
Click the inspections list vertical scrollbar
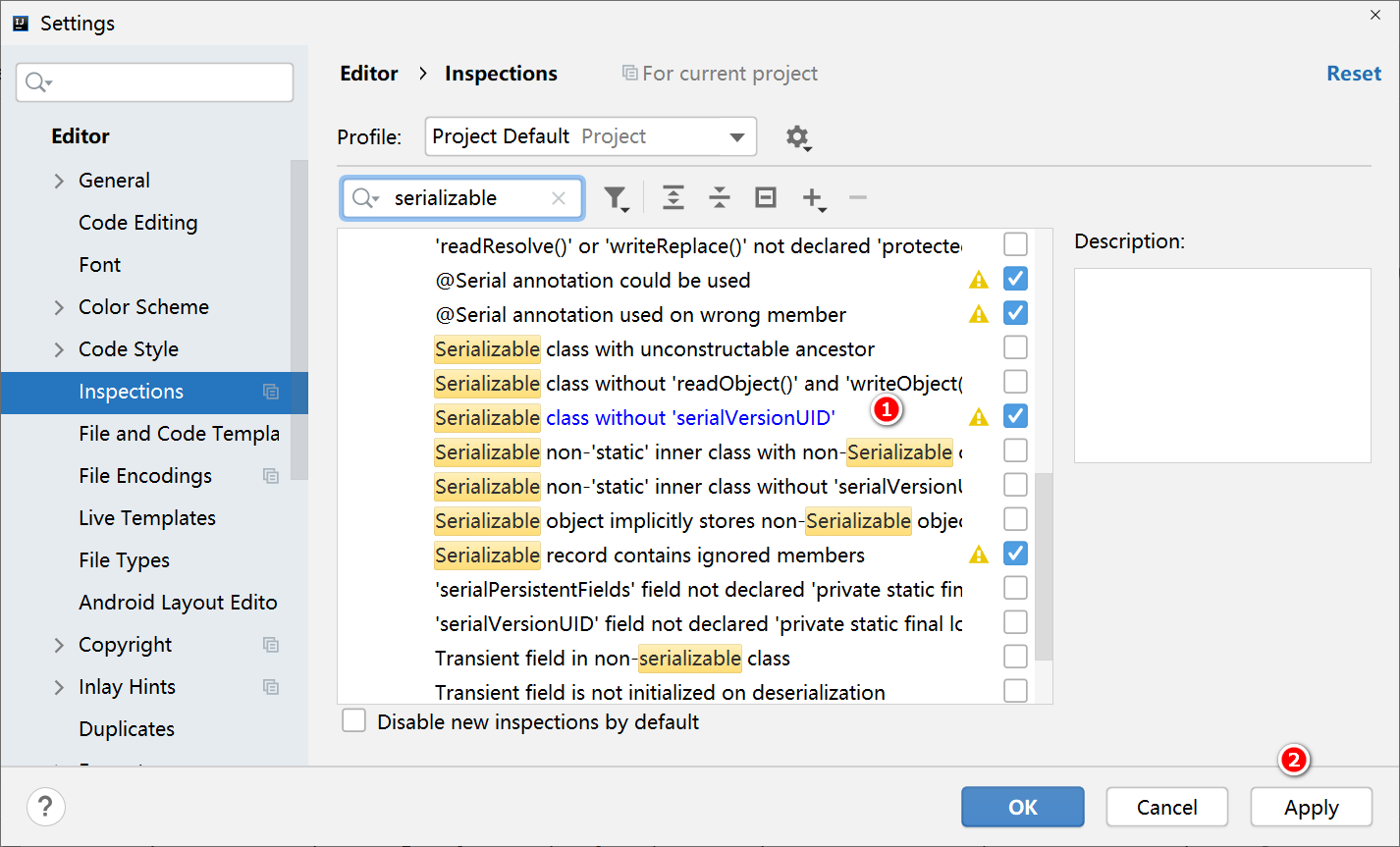[x=1043, y=566]
